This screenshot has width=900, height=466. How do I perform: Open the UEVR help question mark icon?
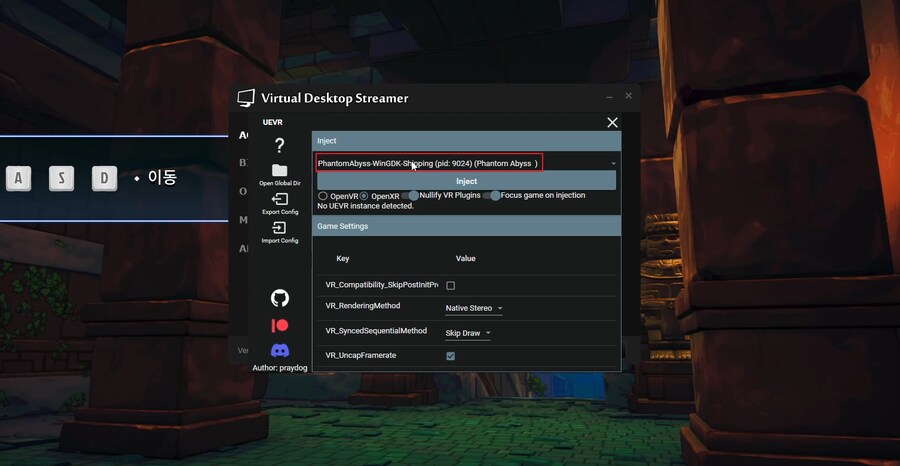(279, 146)
